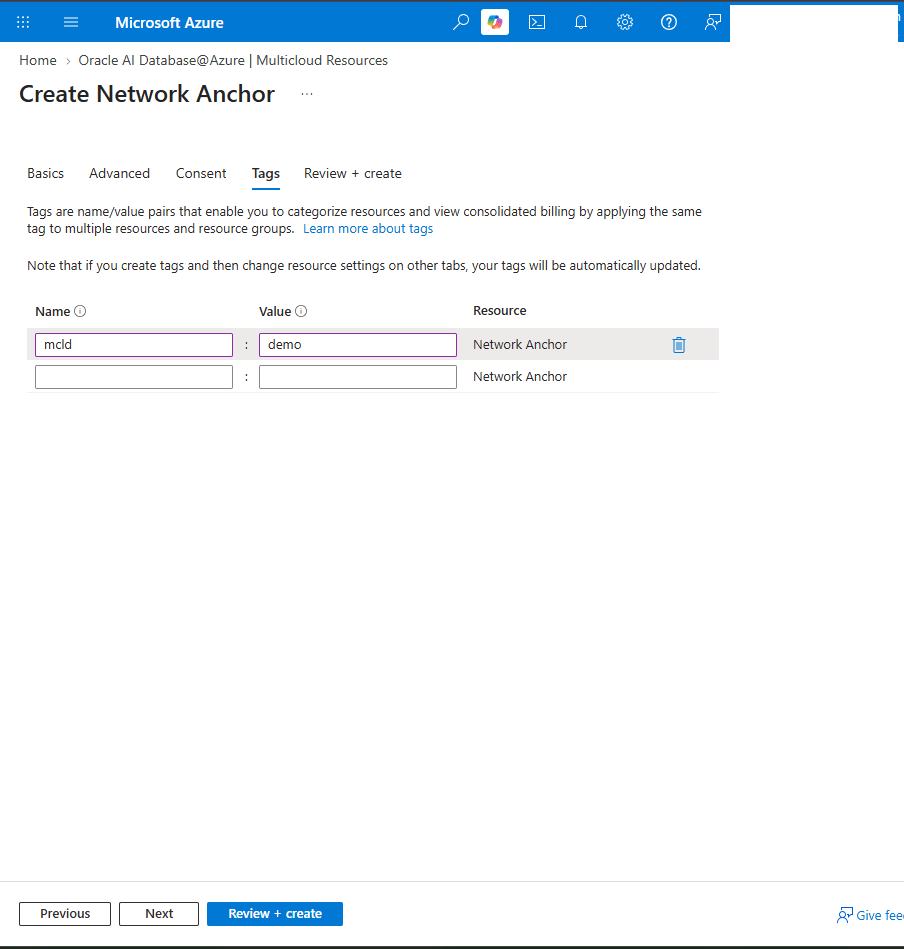Image resolution: width=904 pixels, height=949 pixels.
Task: Click the Resource column header
Action: pyautogui.click(x=500, y=310)
